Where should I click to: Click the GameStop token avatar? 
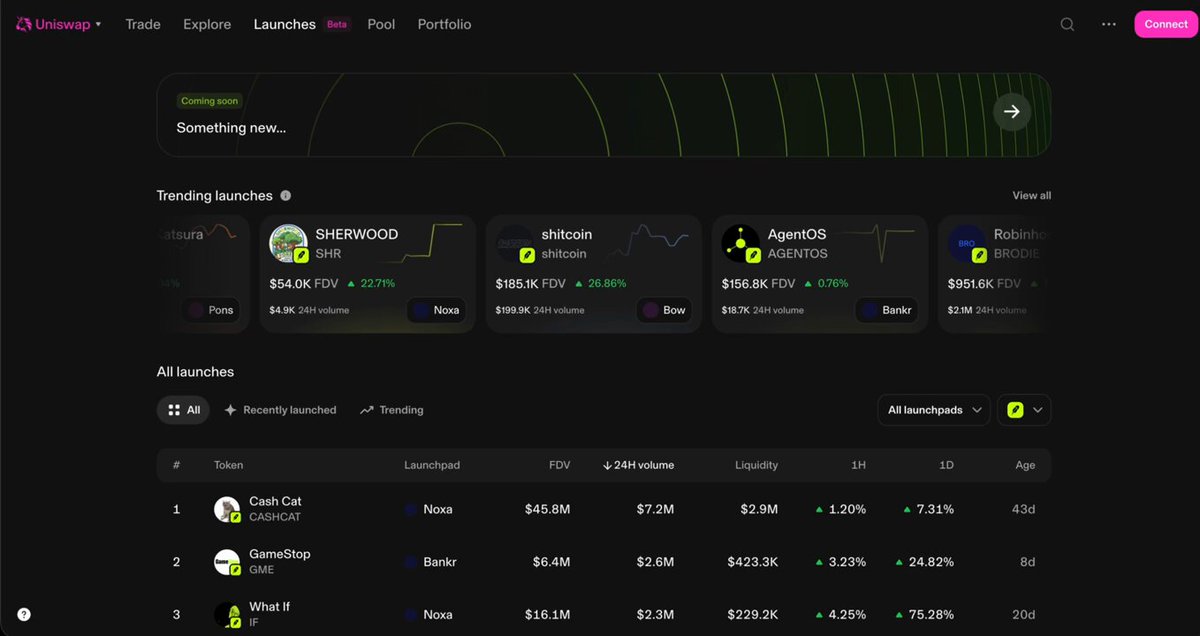tap(227, 562)
